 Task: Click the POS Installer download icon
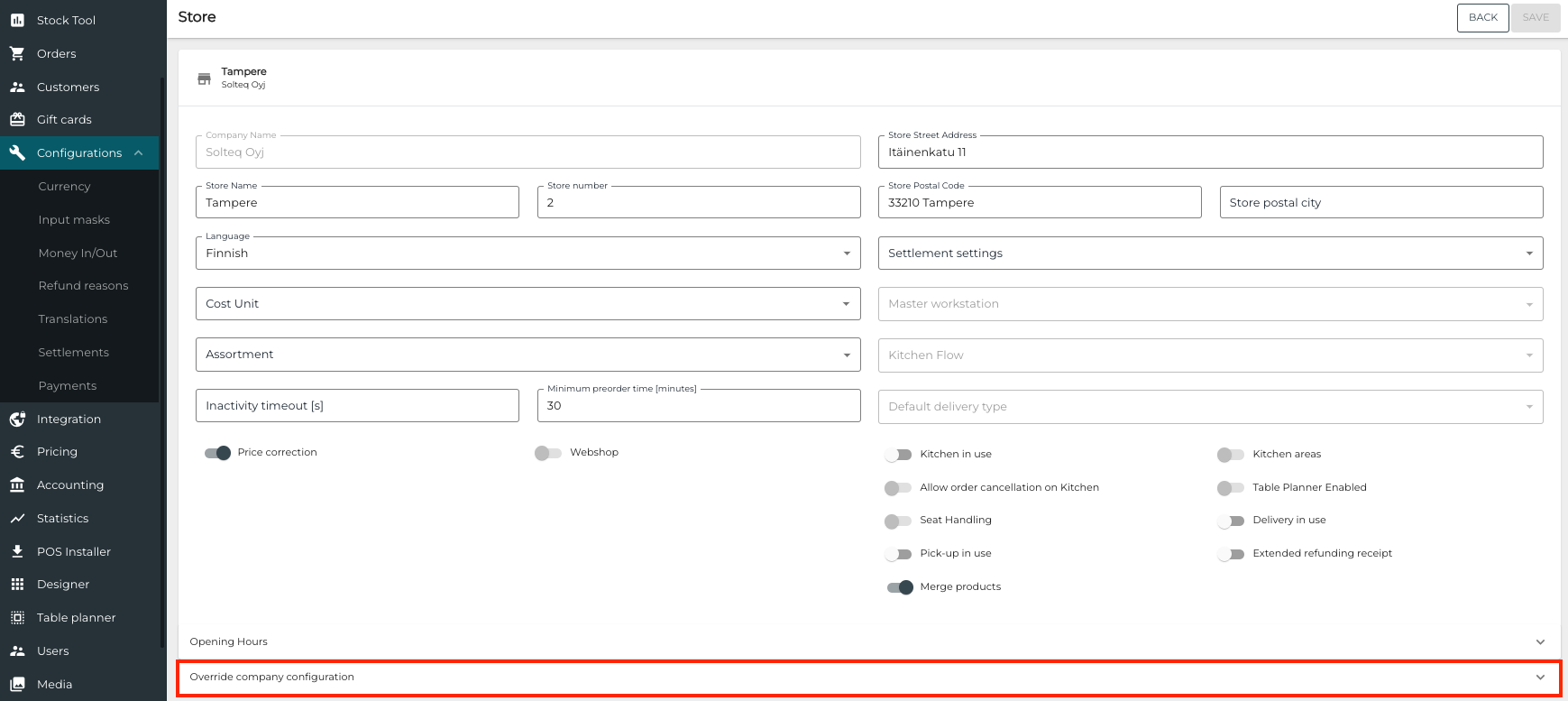[17, 551]
